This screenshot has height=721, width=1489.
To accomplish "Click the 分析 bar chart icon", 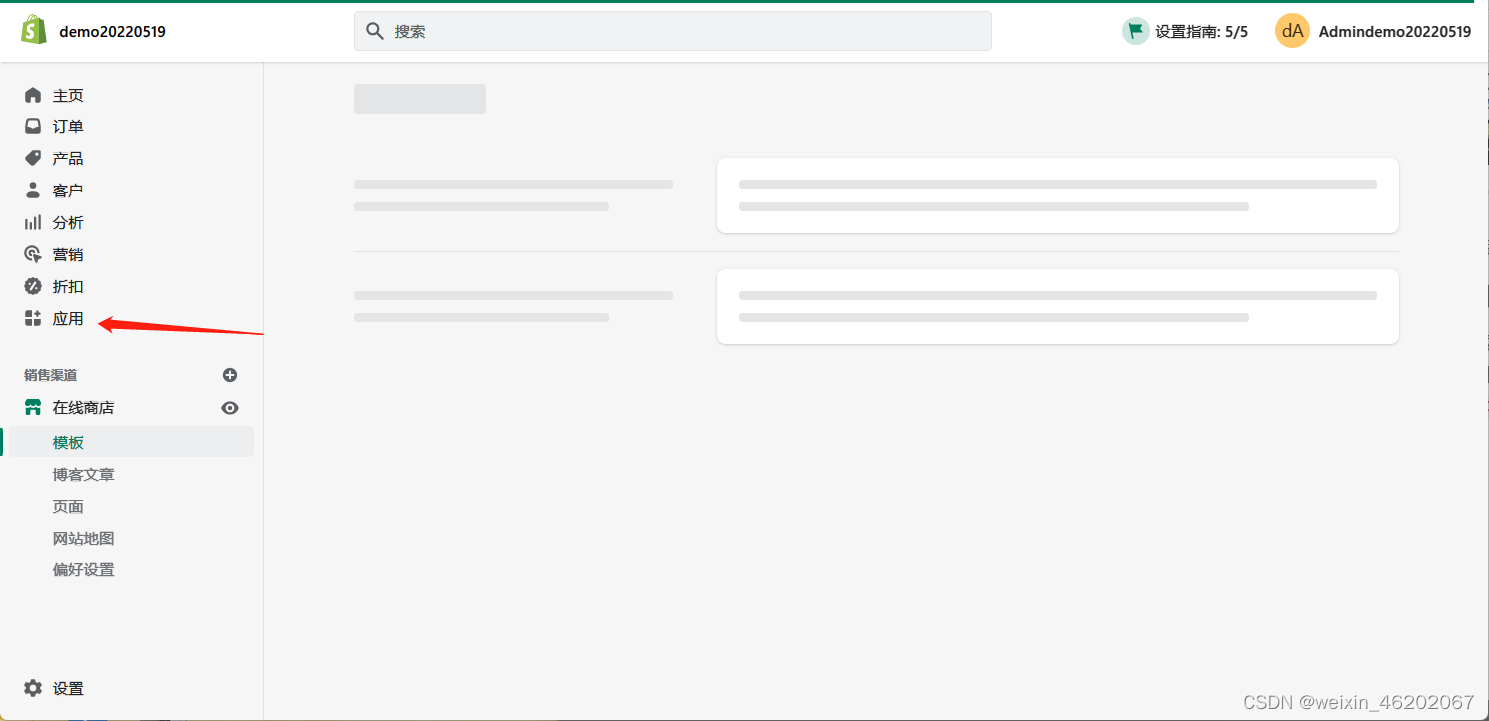I will (x=33, y=222).
